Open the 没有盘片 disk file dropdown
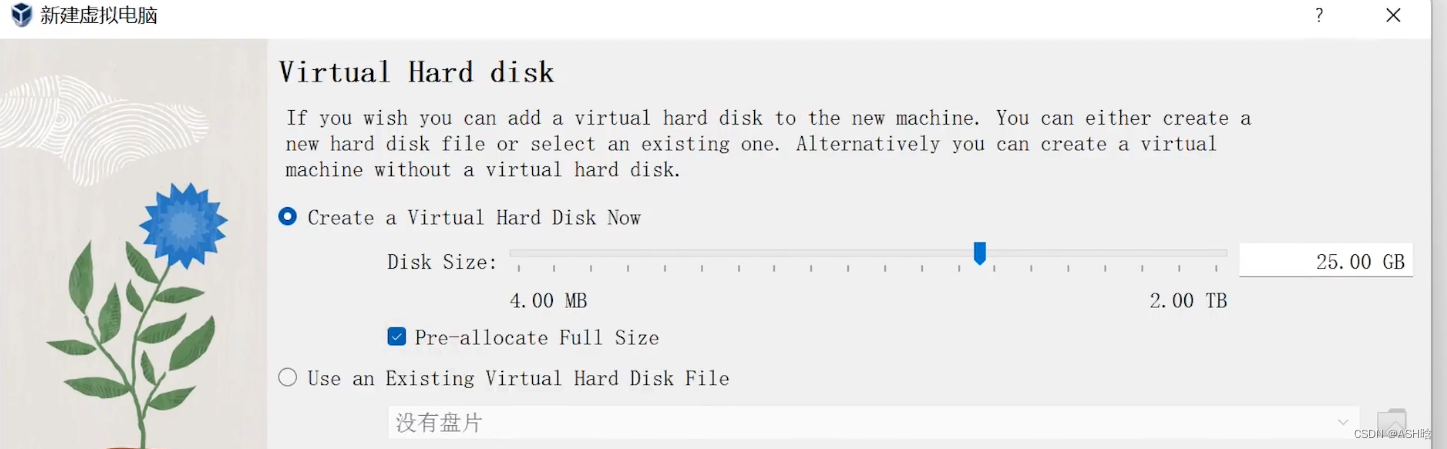1447x449 pixels. pos(873,423)
